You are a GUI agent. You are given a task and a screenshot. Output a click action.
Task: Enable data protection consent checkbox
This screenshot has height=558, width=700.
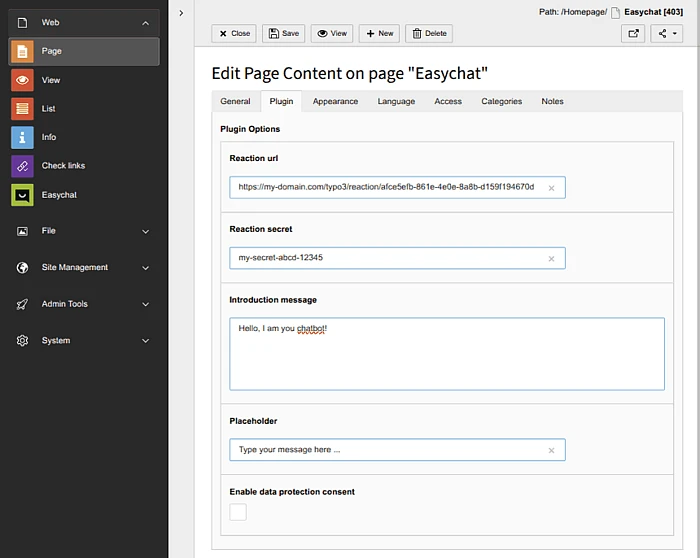pos(238,512)
